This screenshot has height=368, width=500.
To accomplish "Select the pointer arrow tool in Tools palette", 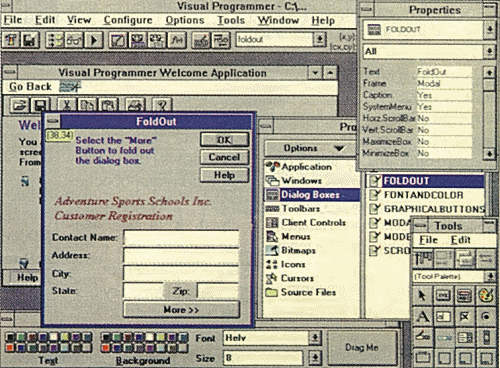I will tap(422, 295).
